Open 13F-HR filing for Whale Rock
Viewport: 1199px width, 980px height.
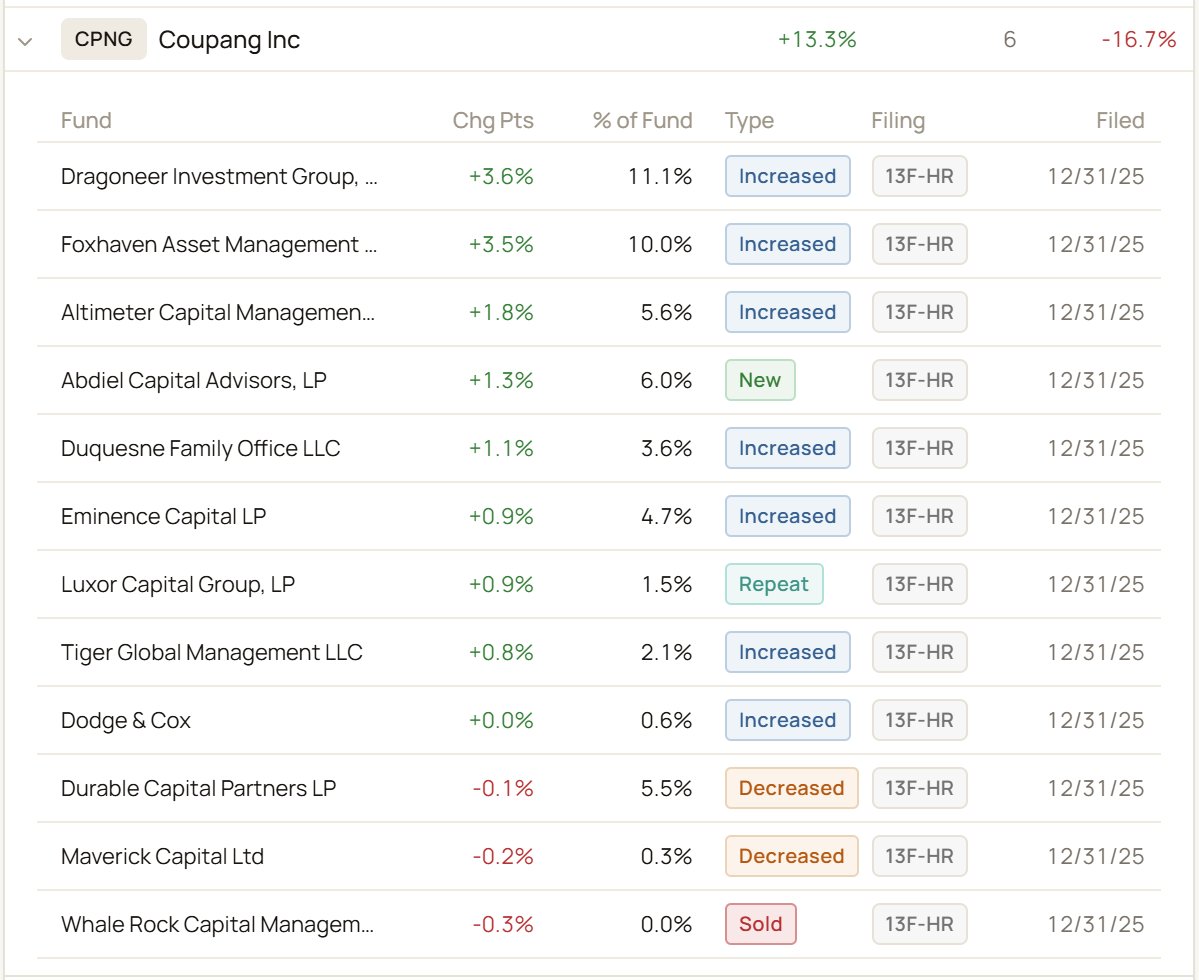(x=919, y=924)
